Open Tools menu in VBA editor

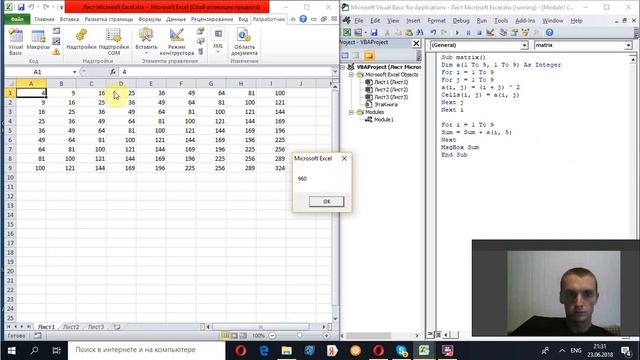pos(501,20)
